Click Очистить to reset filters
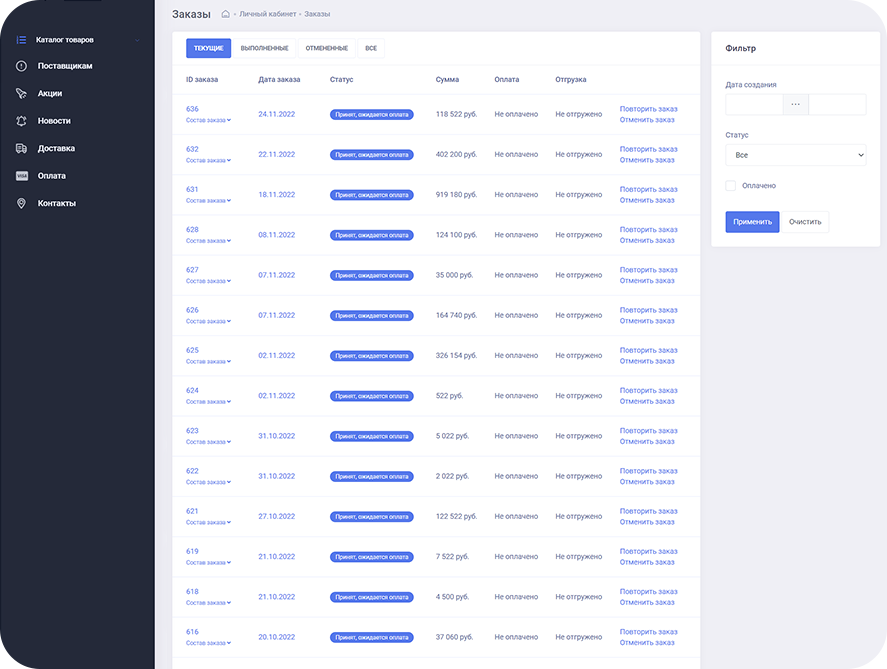This screenshot has width=887, height=669. [805, 222]
